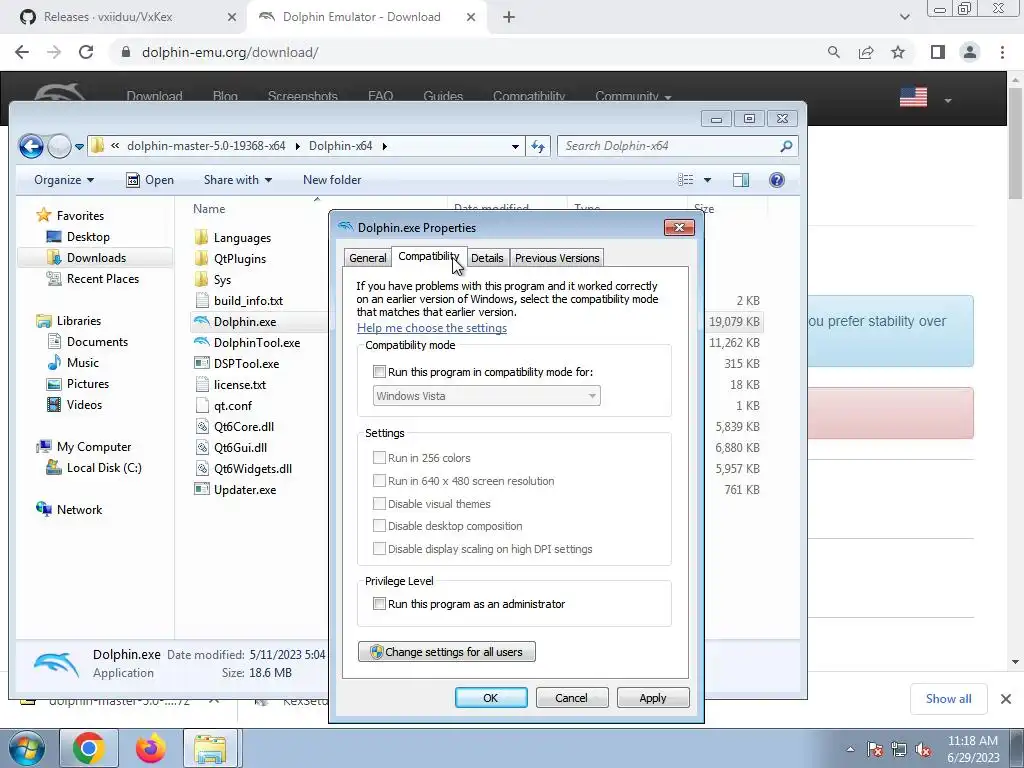Open the recent pages arrow next to back/forward

point(79,147)
